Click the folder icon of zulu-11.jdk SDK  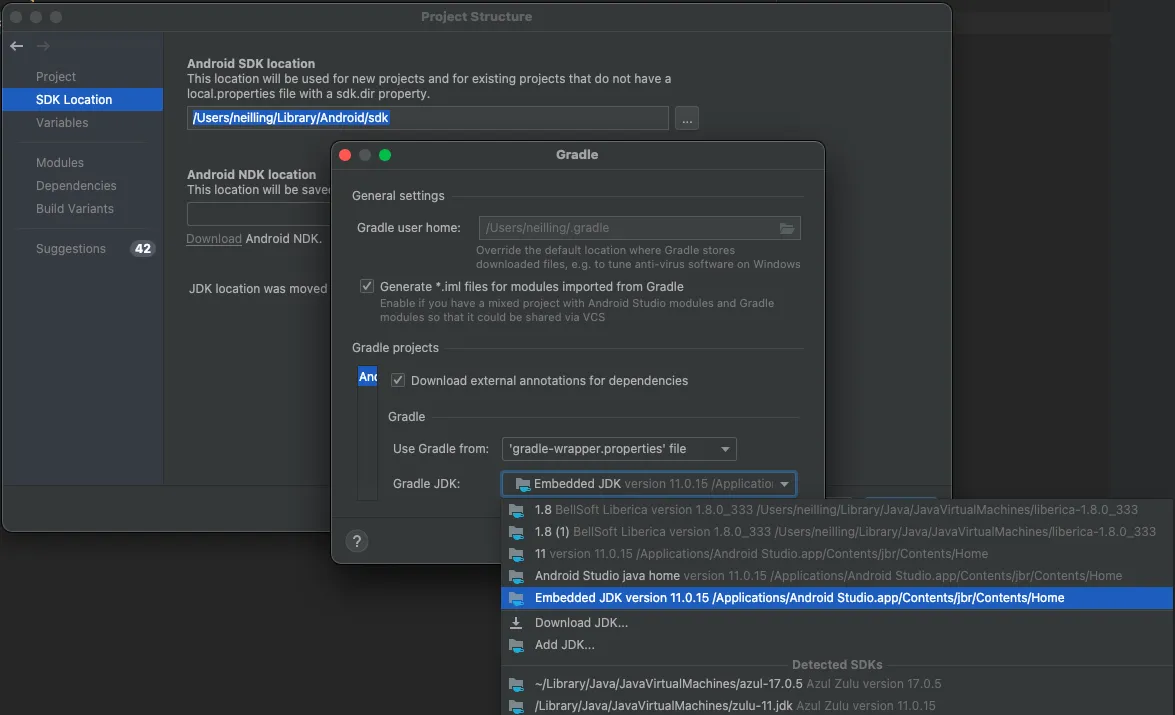pos(516,706)
